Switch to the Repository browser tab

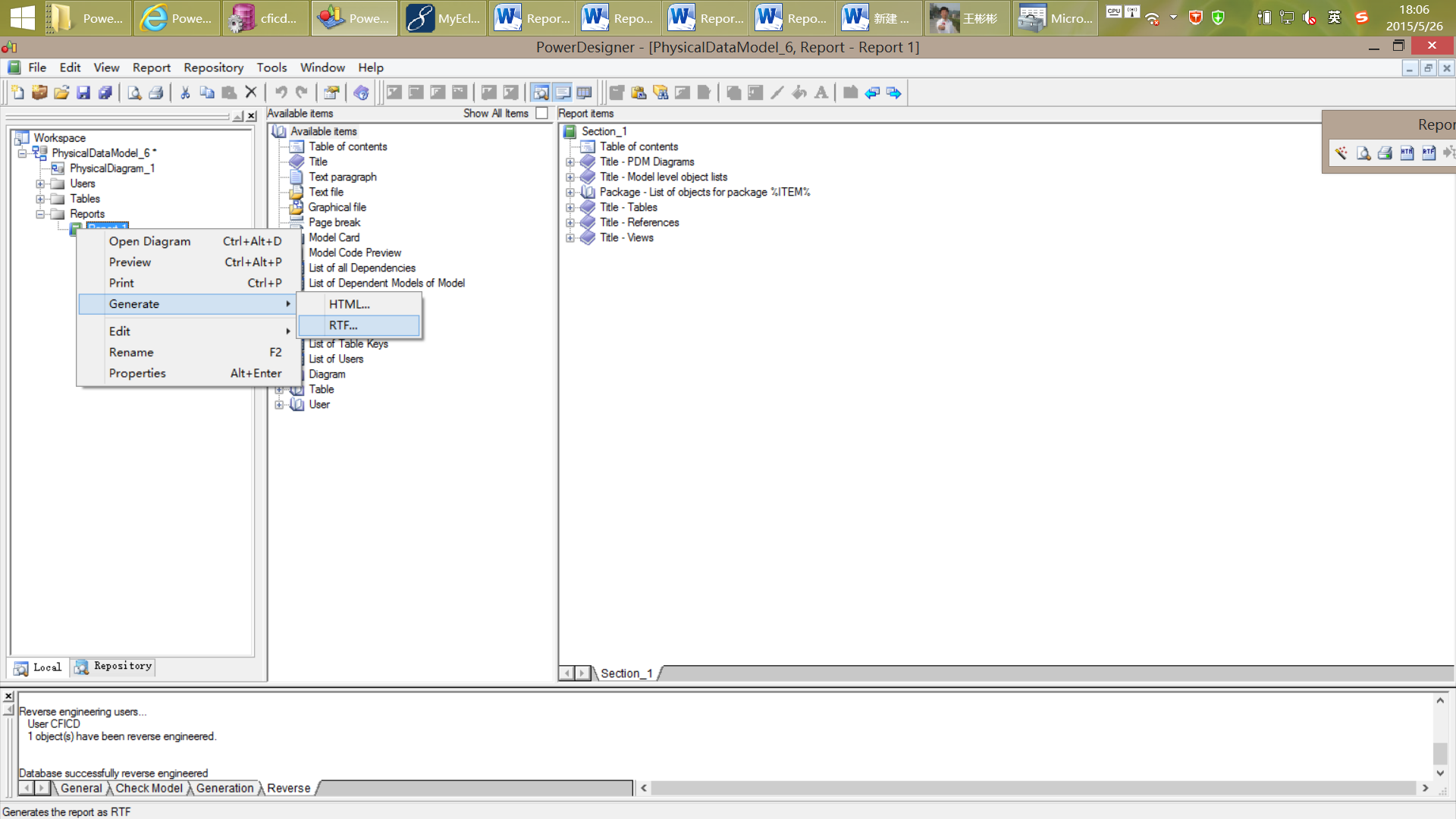tap(114, 667)
